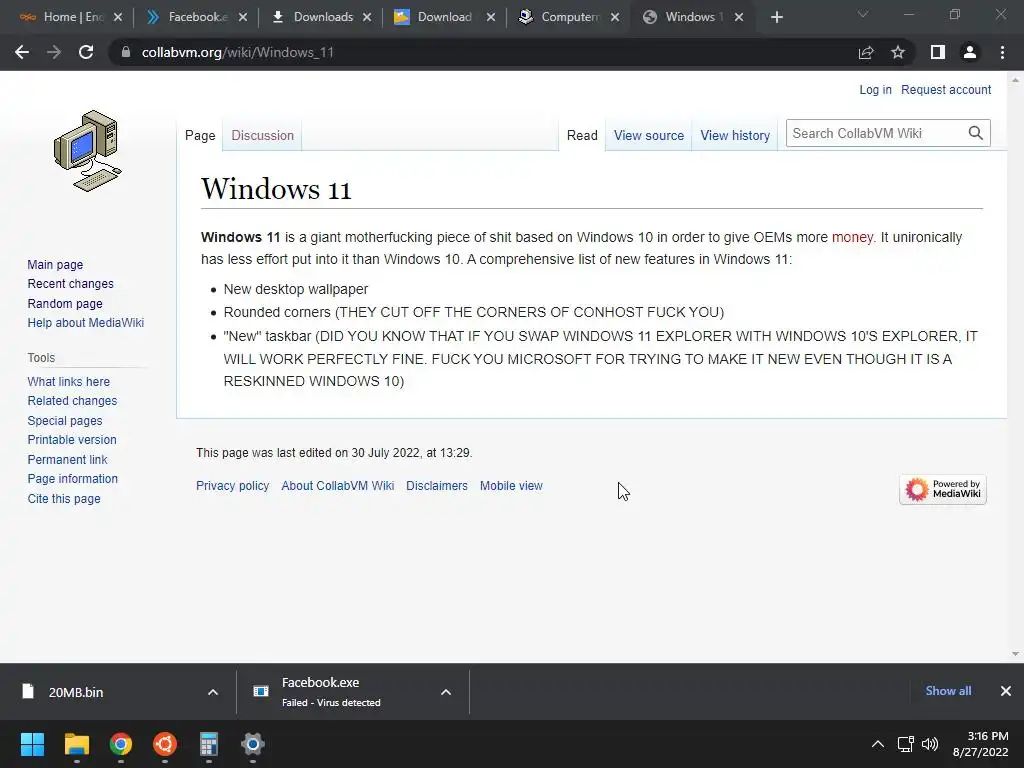Go to Main page in sidebar
The image size is (1024, 768).
[55, 264]
